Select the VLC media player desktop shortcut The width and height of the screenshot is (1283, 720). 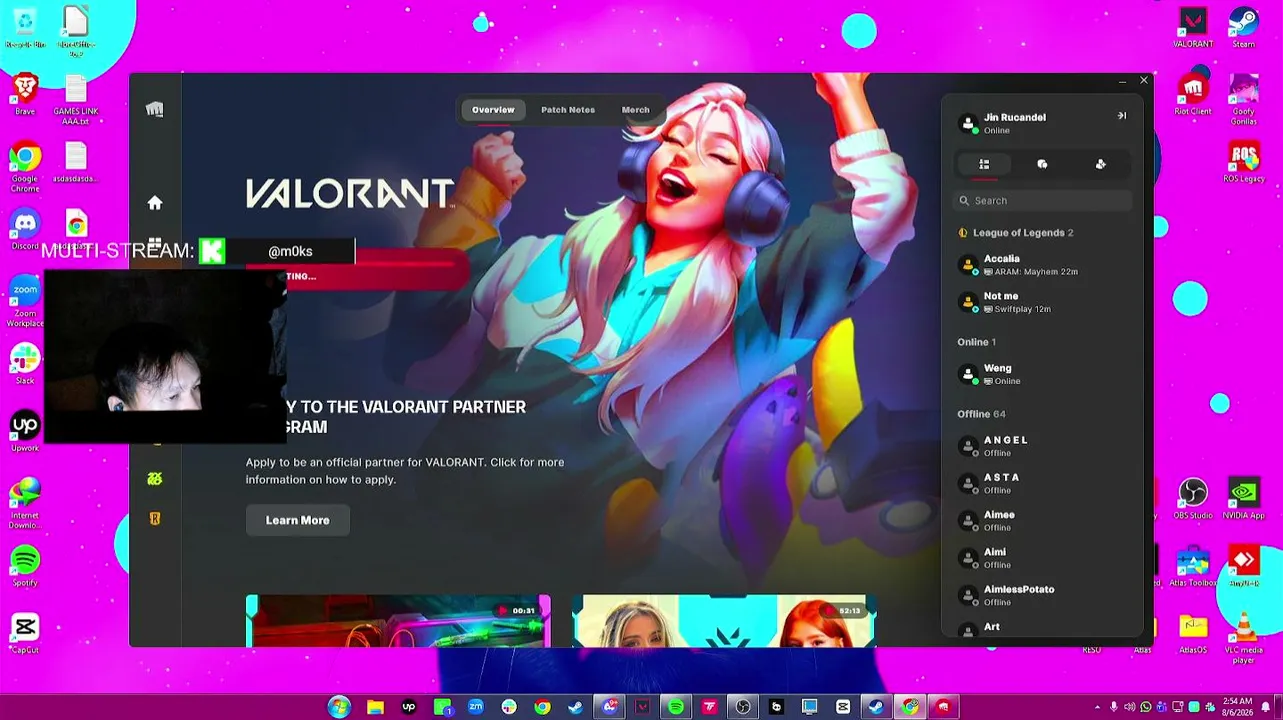click(1244, 639)
